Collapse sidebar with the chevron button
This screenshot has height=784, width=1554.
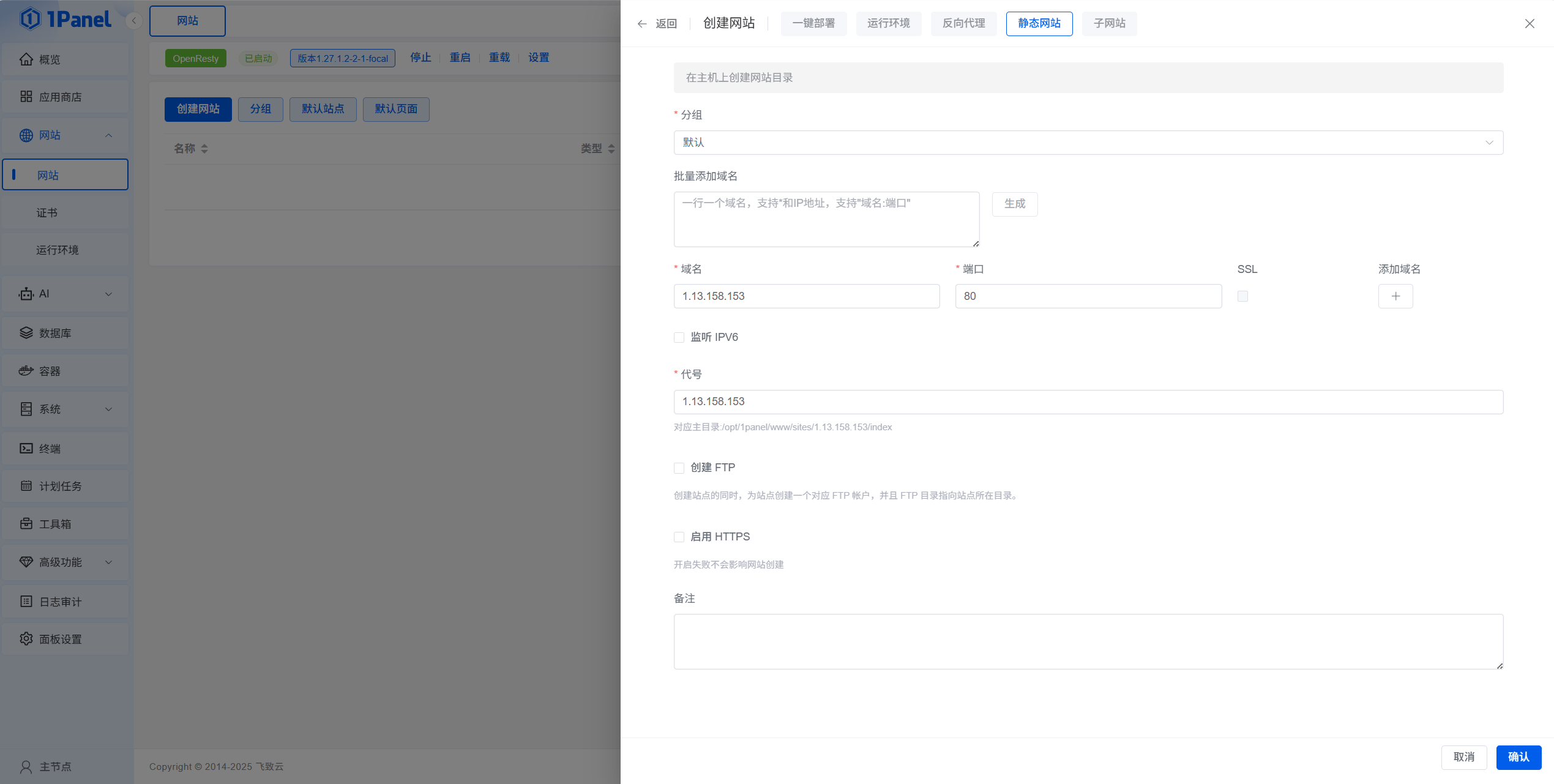pyautogui.click(x=133, y=21)
